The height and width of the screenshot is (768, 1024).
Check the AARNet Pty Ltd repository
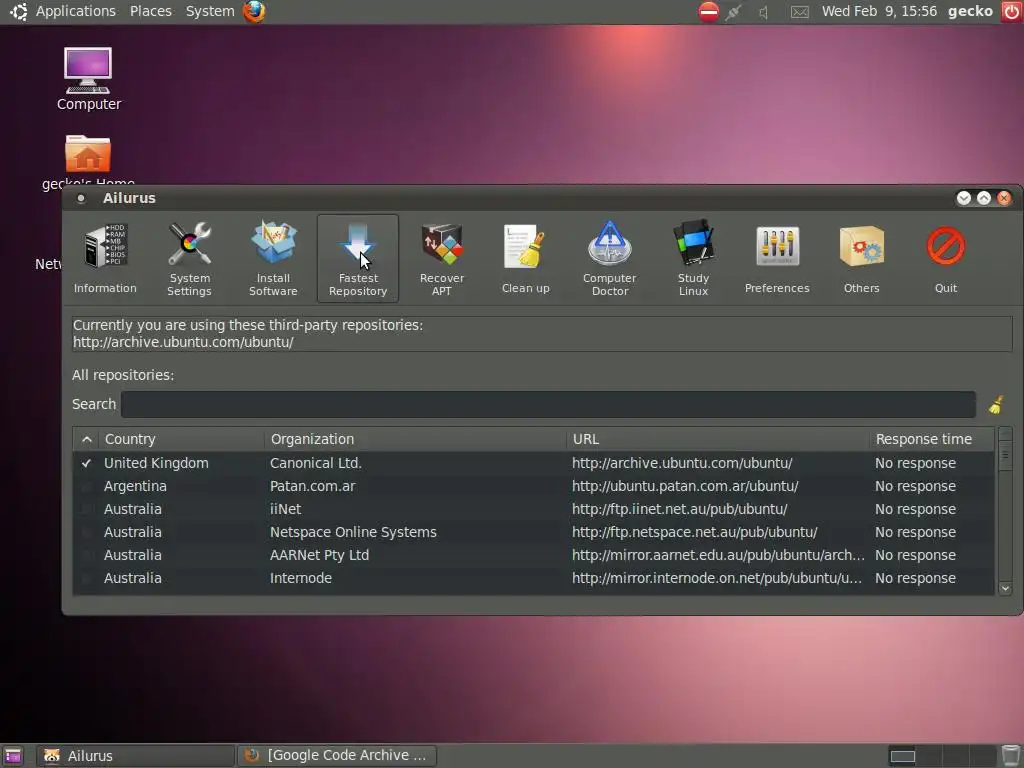click(x=86, y=555)
